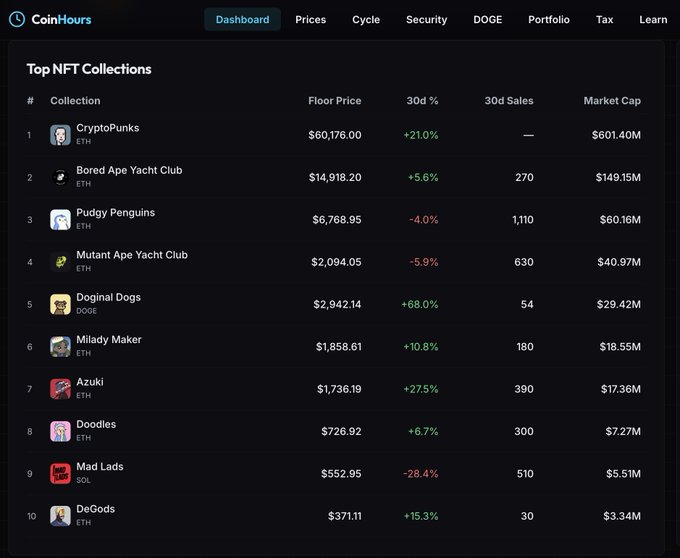Open the CryptoPunks collection name
680x558 pixels.
(108, 128)
